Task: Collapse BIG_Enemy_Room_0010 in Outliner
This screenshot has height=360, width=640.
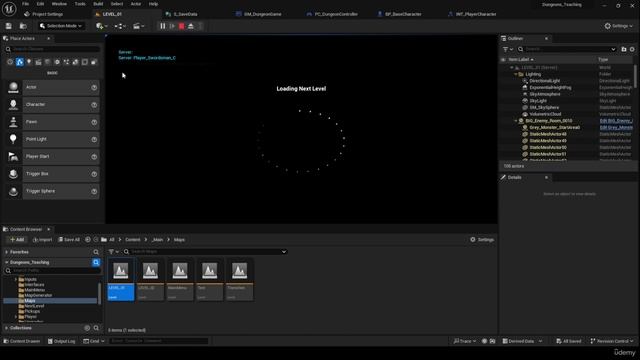Action: [516, 121]
